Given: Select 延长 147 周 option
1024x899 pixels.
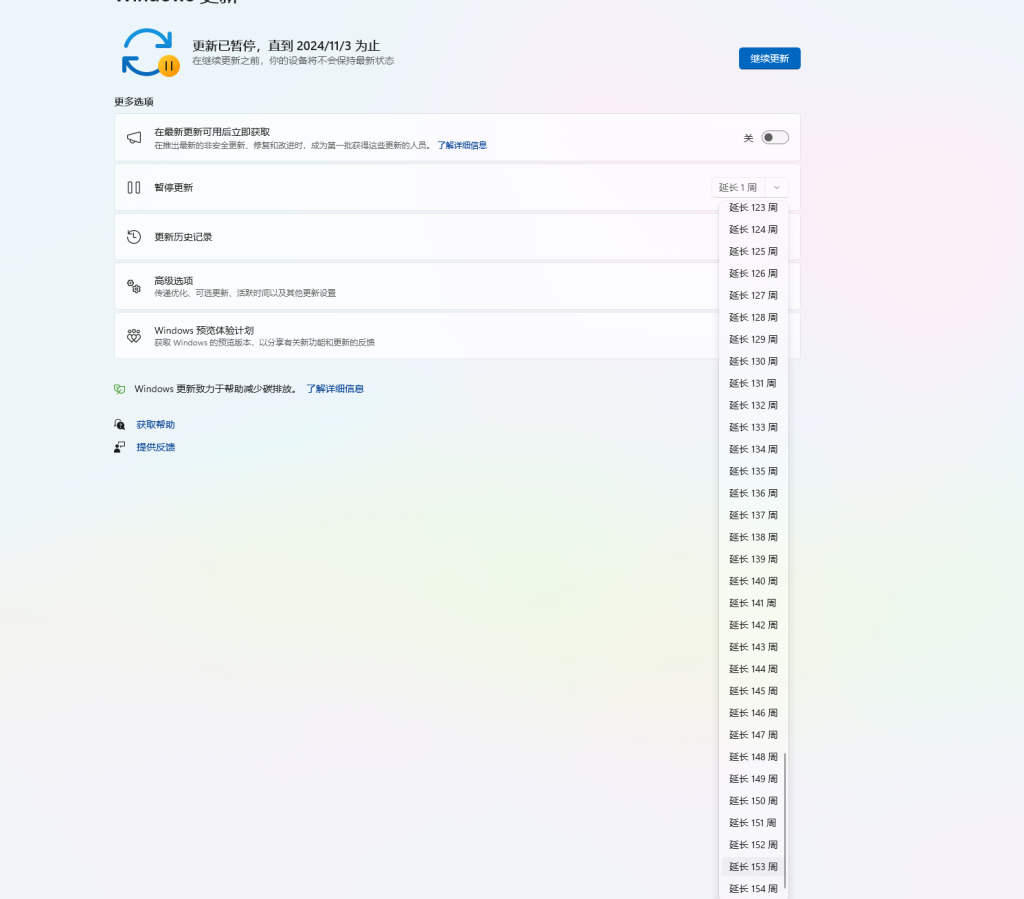Looking at the screenshot, I should click(753, 735).
